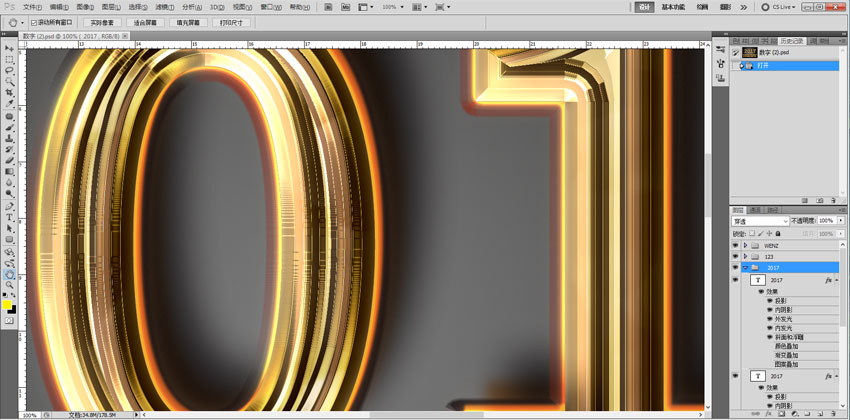The height and width of the screenshot is (420, 850).
Task: Select the Eyedropper tool
Action: (9, 104)
